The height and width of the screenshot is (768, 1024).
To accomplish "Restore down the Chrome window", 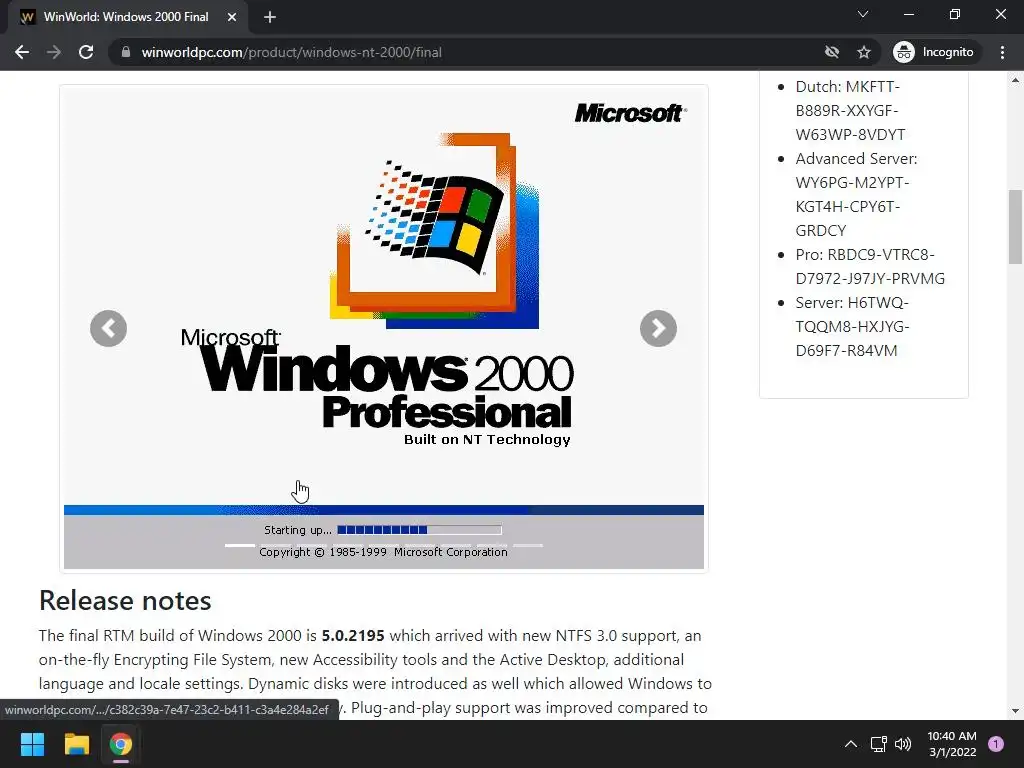I will [955, 14].
